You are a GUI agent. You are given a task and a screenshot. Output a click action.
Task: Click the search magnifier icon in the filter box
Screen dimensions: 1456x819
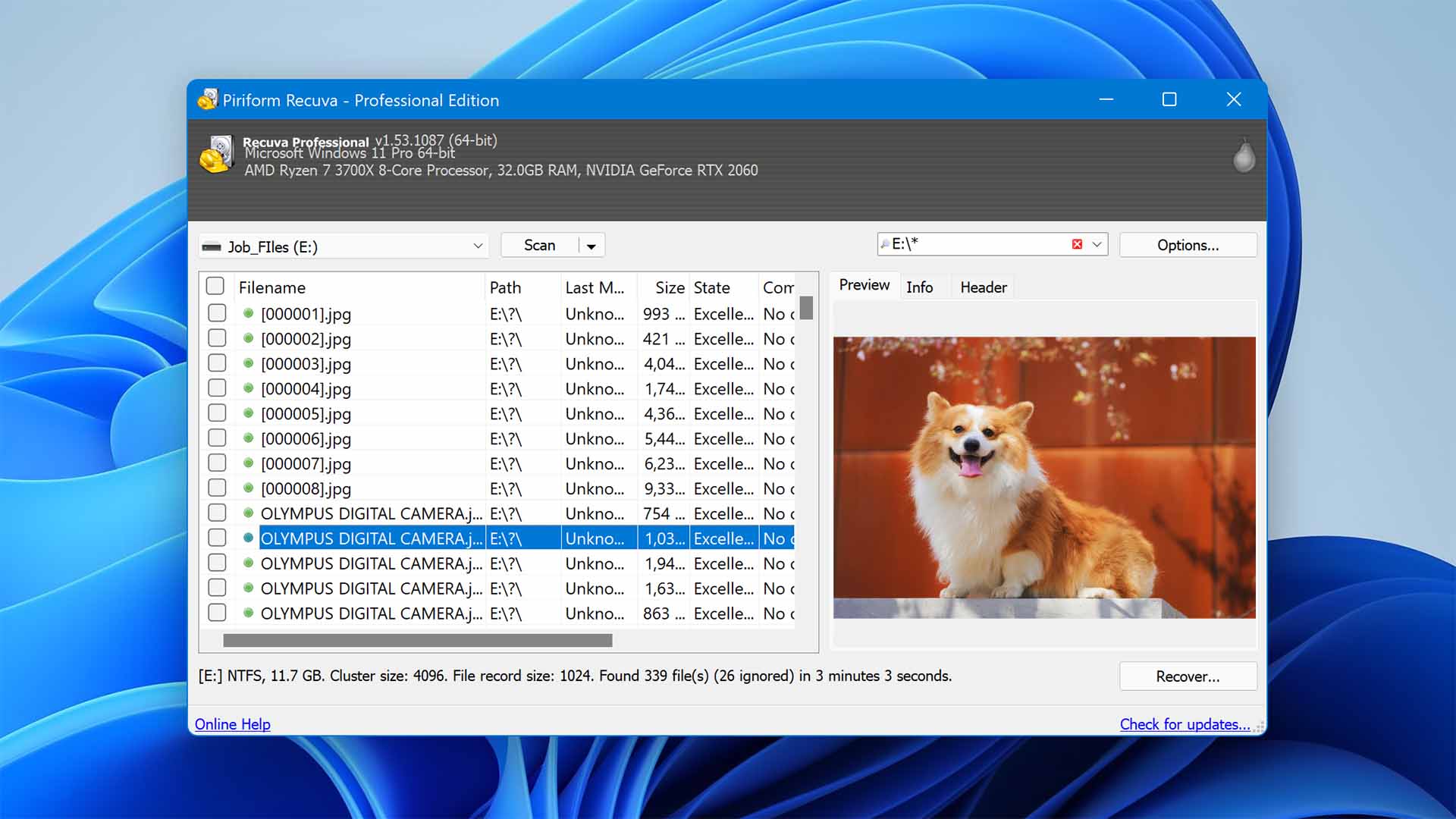(885, 244)
